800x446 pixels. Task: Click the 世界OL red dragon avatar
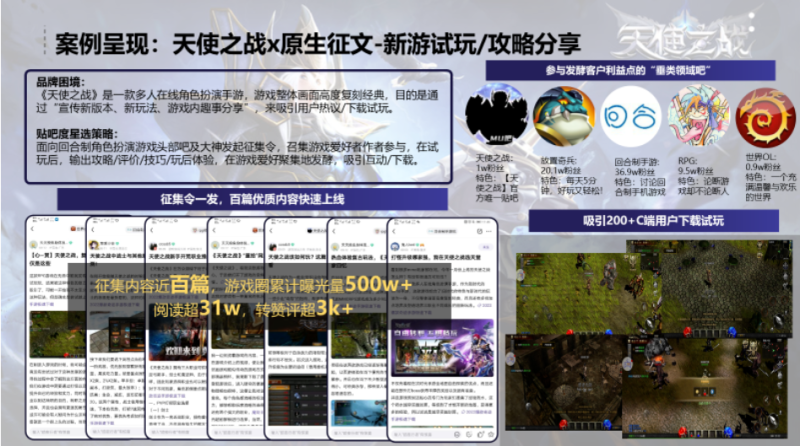(766, 118)
